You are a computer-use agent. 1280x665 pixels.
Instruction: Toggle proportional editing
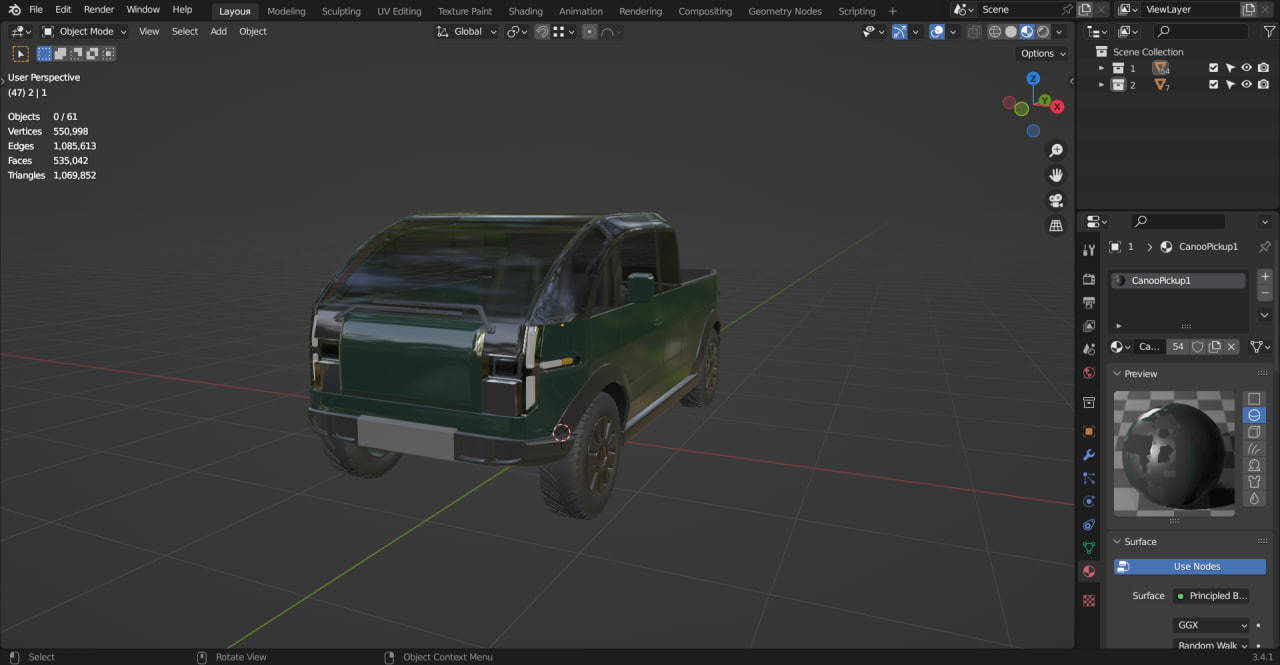click(x=590, y=31)
